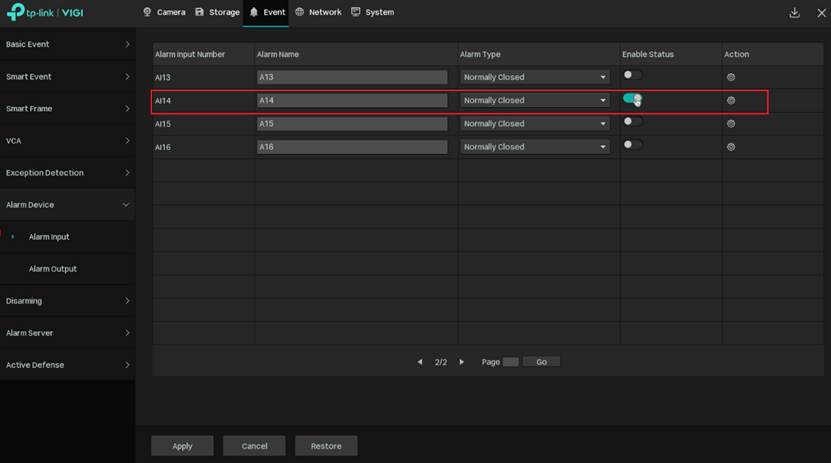
Task: Open the AI14 action settings gear
Action: click(x=731, y=100)
